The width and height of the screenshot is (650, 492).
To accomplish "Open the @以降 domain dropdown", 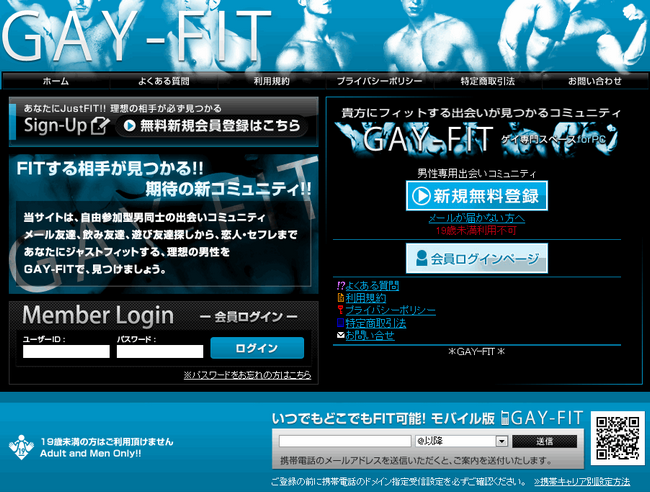I will point(461,441).
